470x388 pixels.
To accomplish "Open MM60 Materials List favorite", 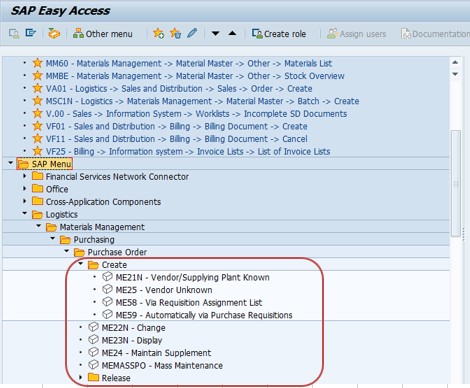I will (x=189, y=63).
